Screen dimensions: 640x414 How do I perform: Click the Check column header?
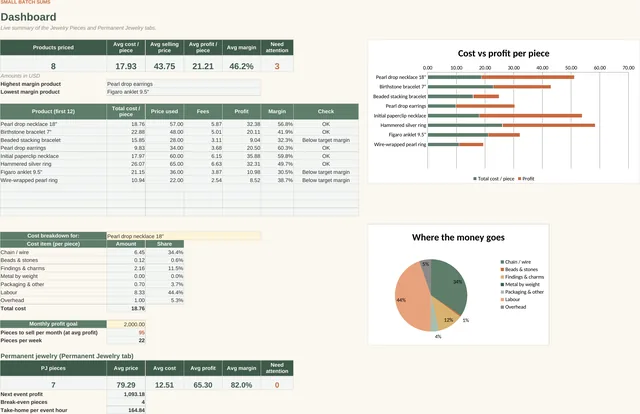pos(326,111)
